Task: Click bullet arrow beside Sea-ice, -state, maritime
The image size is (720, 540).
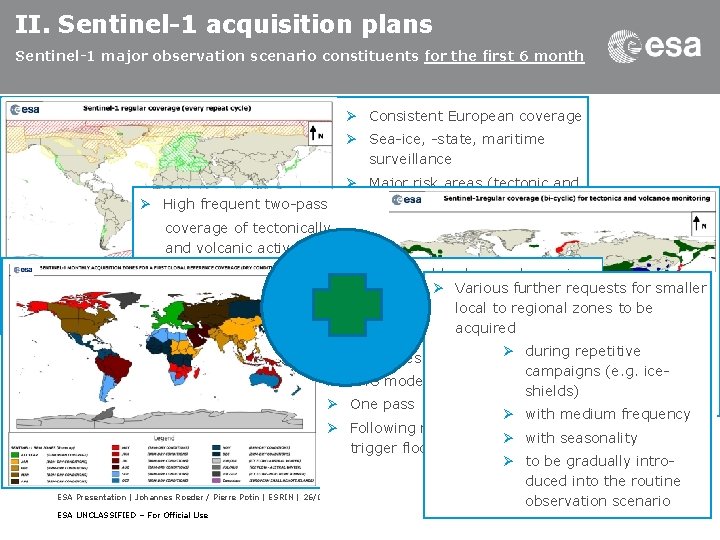Action: (x=352, y=139)
